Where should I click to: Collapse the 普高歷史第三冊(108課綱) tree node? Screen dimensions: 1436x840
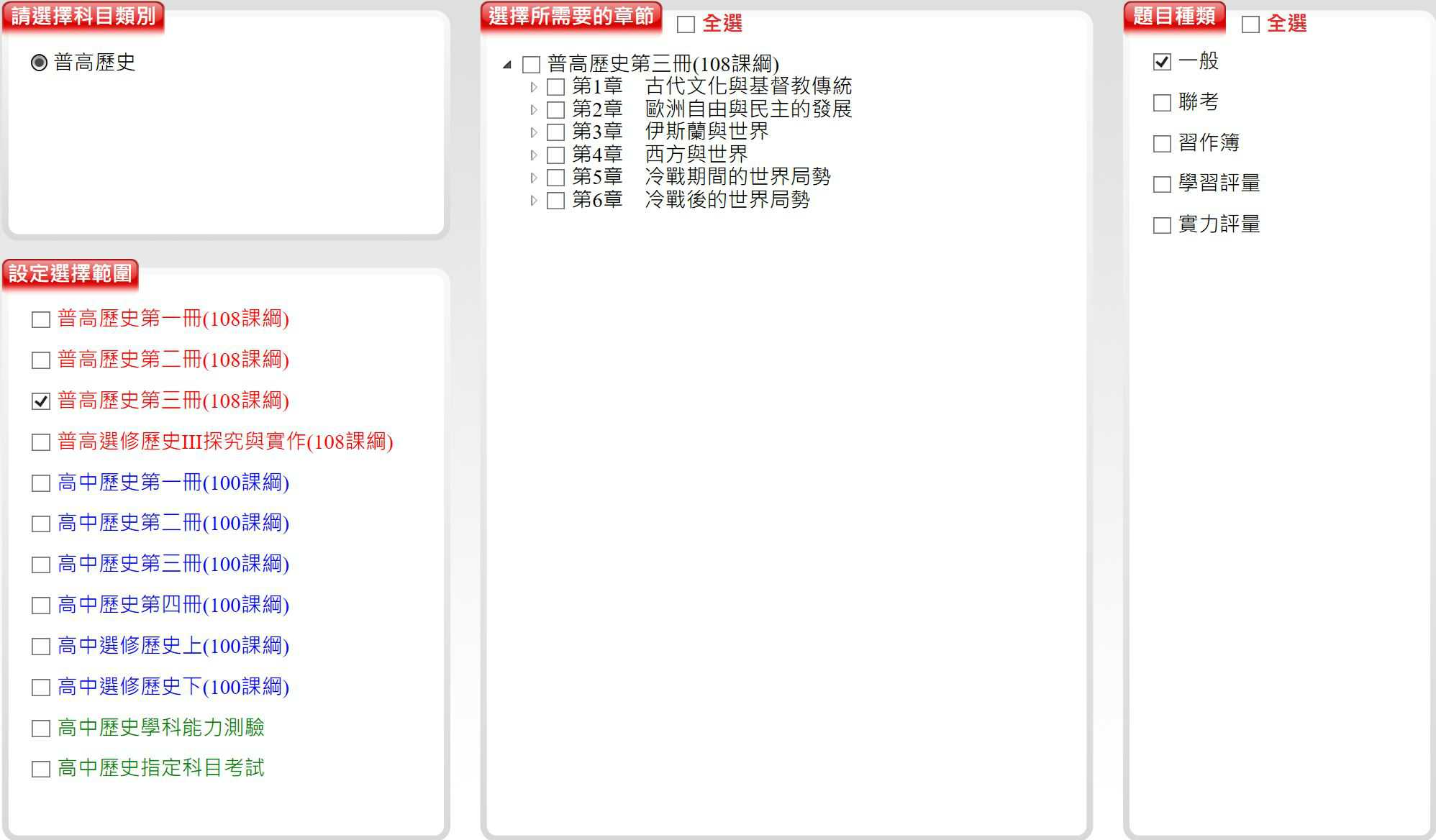point(507,65)
